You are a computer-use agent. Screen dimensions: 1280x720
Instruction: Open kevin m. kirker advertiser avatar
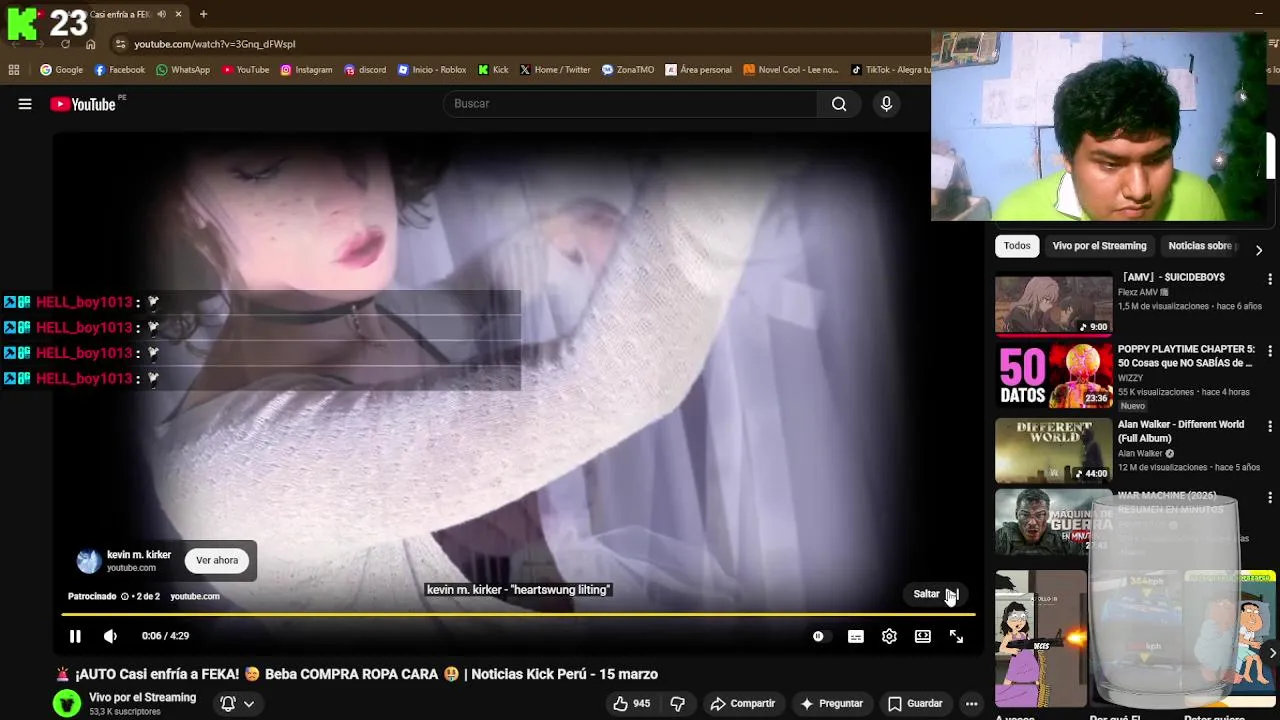(89, 561)
